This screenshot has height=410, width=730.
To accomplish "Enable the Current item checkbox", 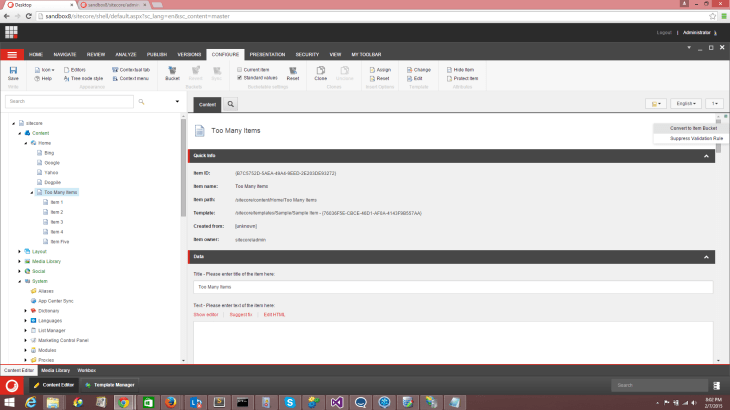I will click(239, 69).
